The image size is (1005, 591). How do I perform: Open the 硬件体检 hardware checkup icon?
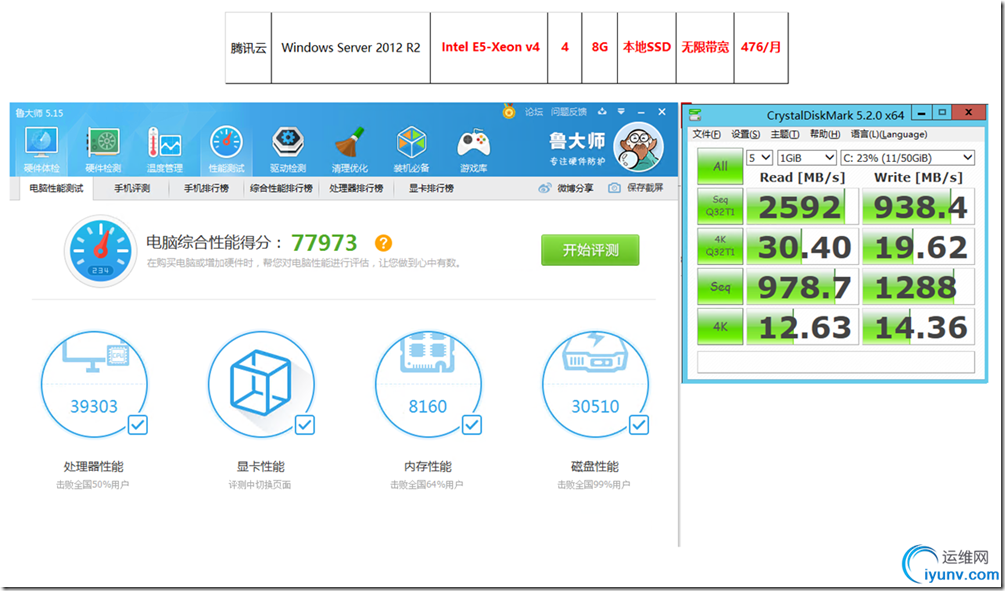coord(42,149)
